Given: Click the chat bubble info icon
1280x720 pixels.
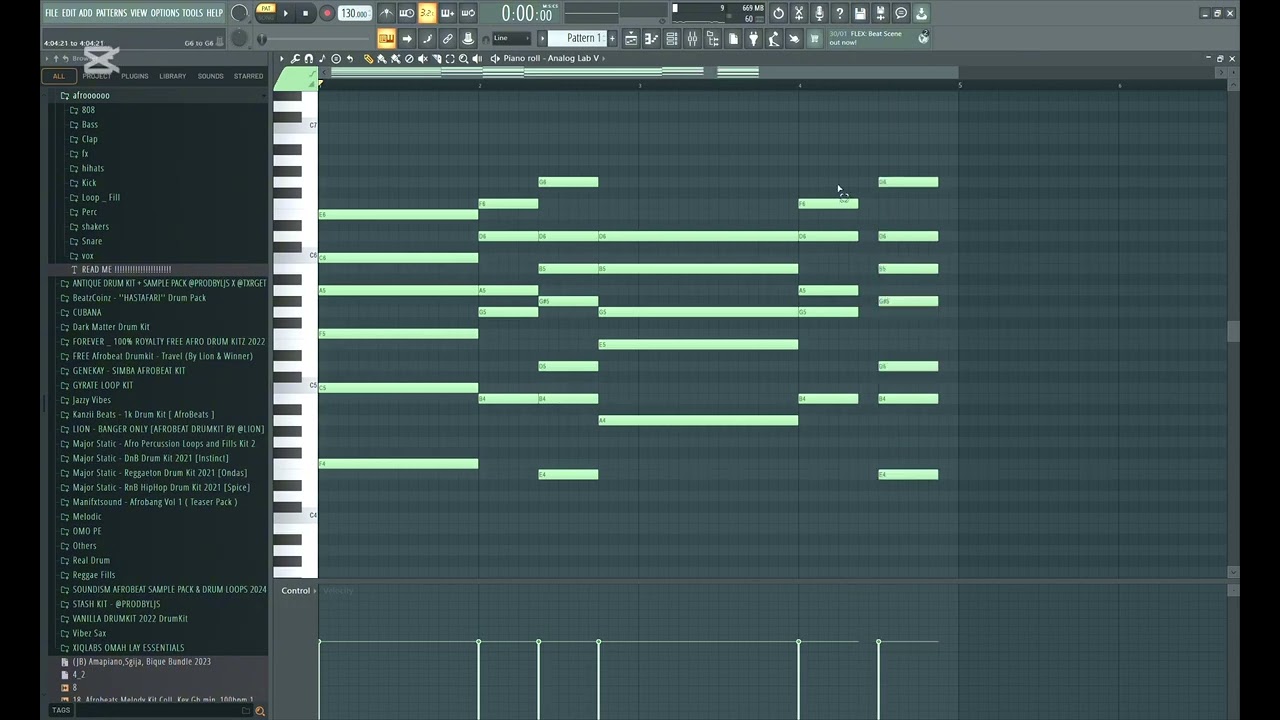Looking at the screenshot, I should click(900, 13).
